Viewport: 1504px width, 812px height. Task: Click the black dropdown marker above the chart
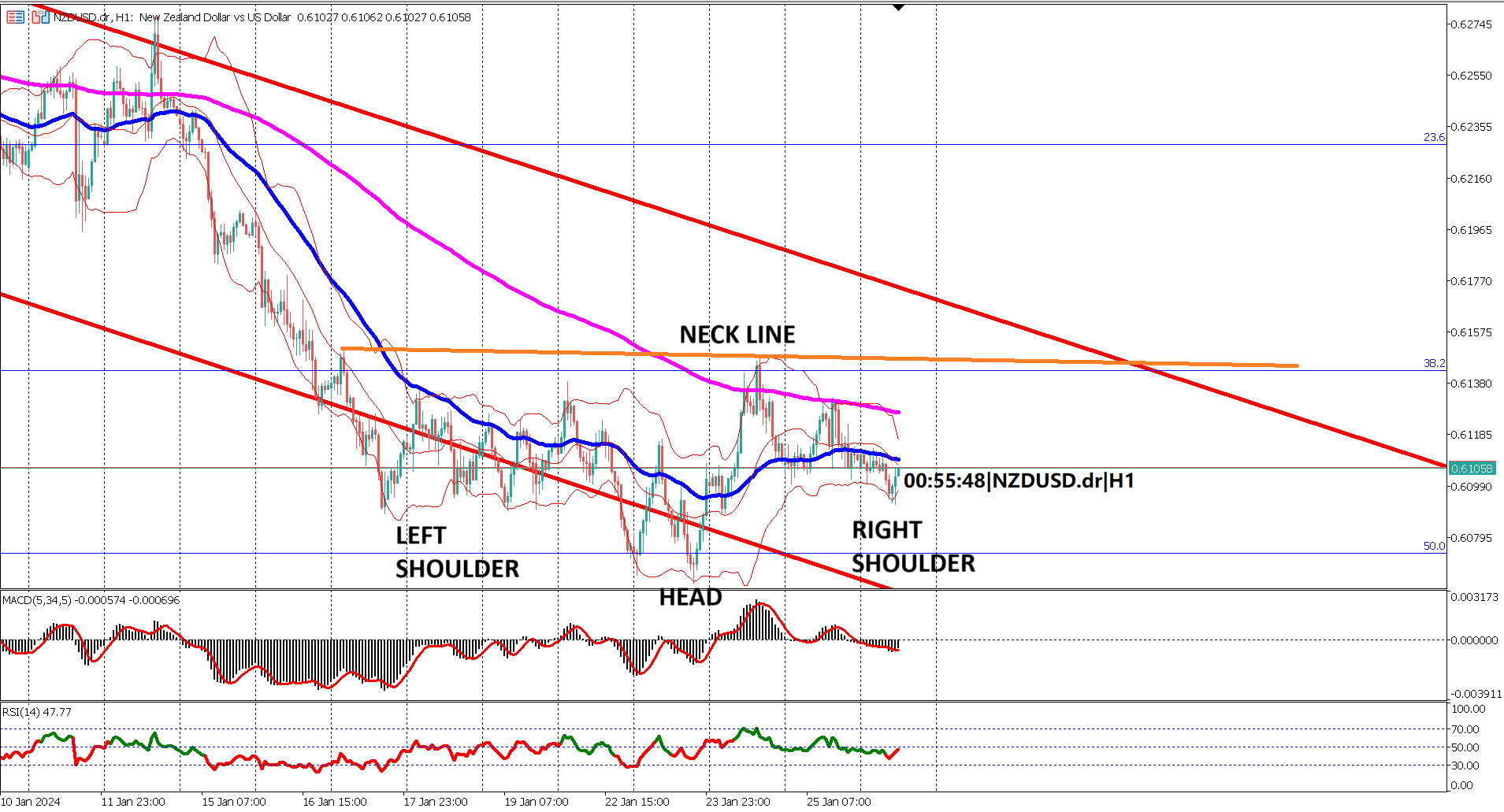(898, 8)
